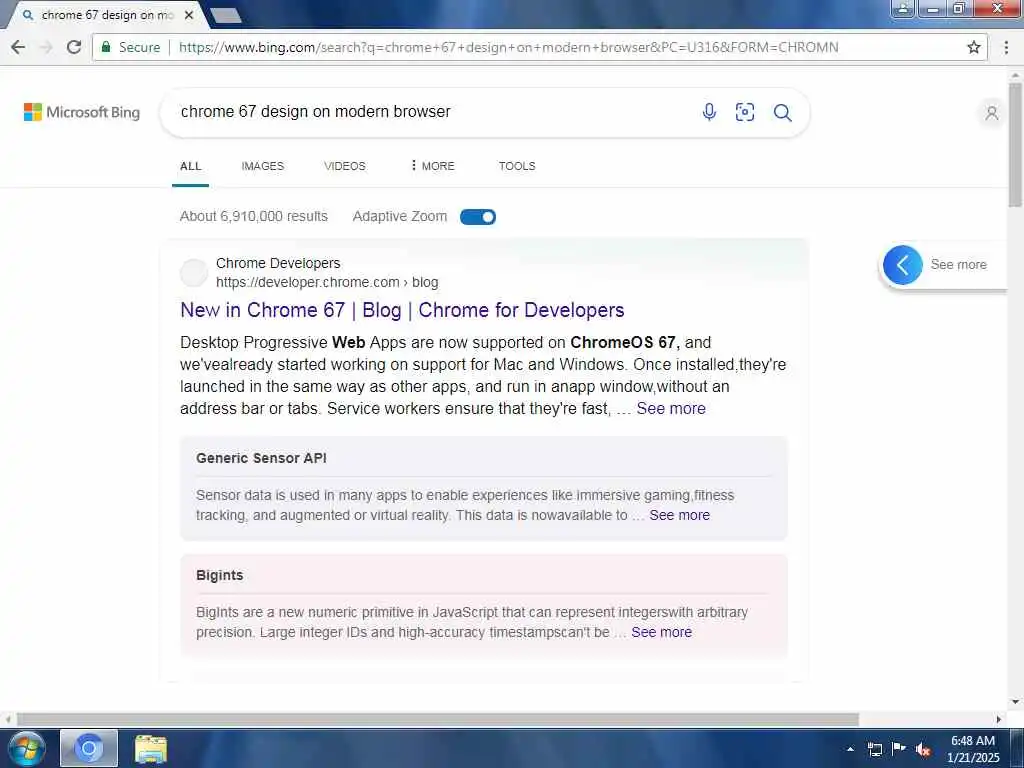1024x768 pixels.
Task: Select the browser tab titled chrome 67 design
Action: (106, 14)
